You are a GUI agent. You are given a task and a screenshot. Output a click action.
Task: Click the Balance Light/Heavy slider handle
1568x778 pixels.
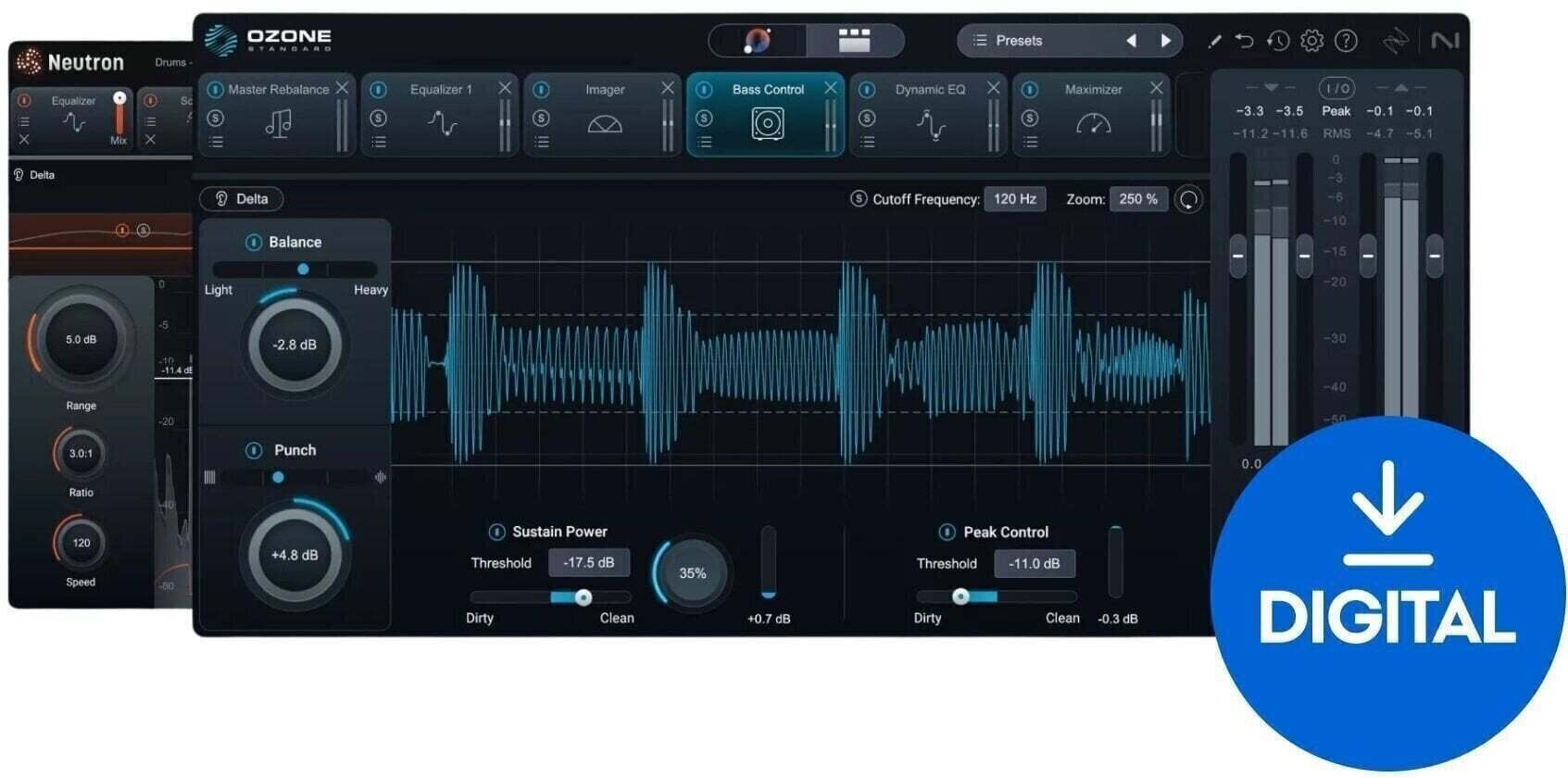(303, 269)
